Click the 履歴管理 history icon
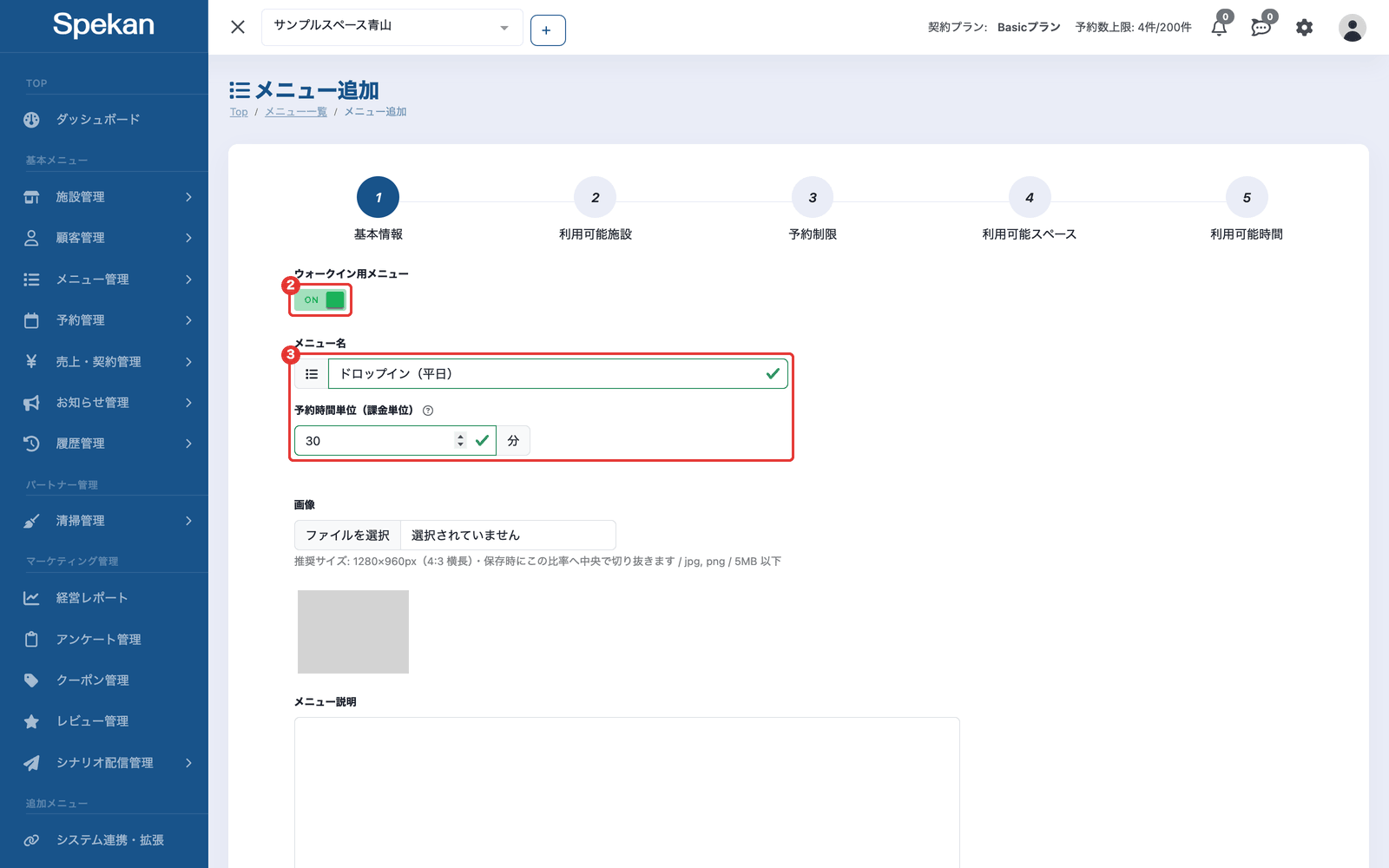This screenshot has height=868, width=1389. 31,444
